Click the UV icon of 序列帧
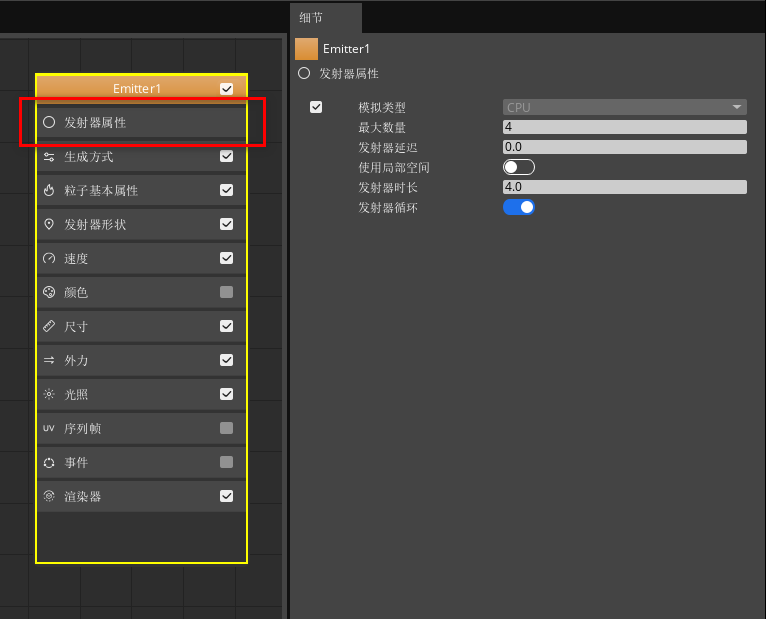The image size is (766, 619). pyautogui.click(x=49, y=428)
